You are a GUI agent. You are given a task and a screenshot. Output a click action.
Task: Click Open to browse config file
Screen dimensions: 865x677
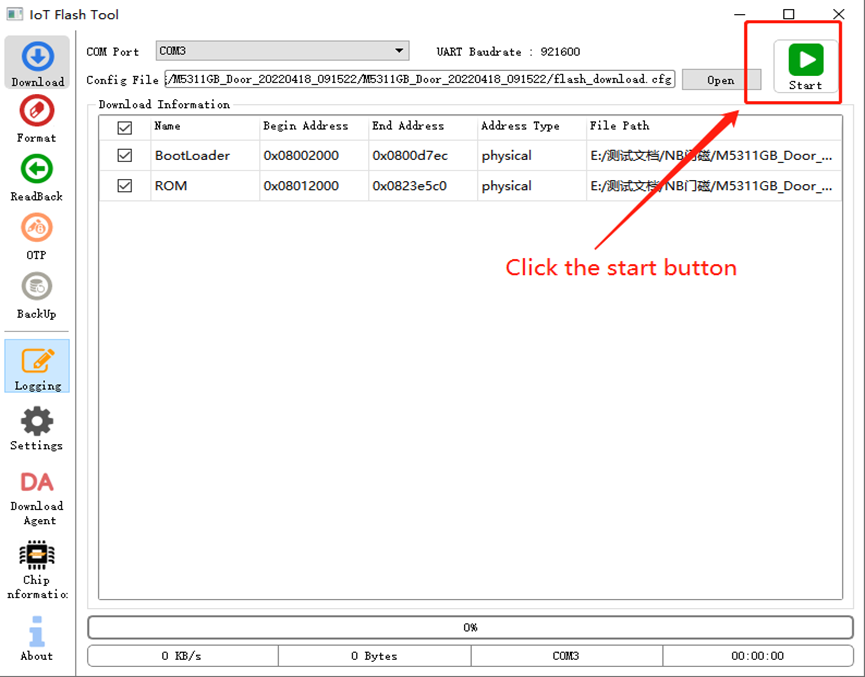[x=721, y=80]
